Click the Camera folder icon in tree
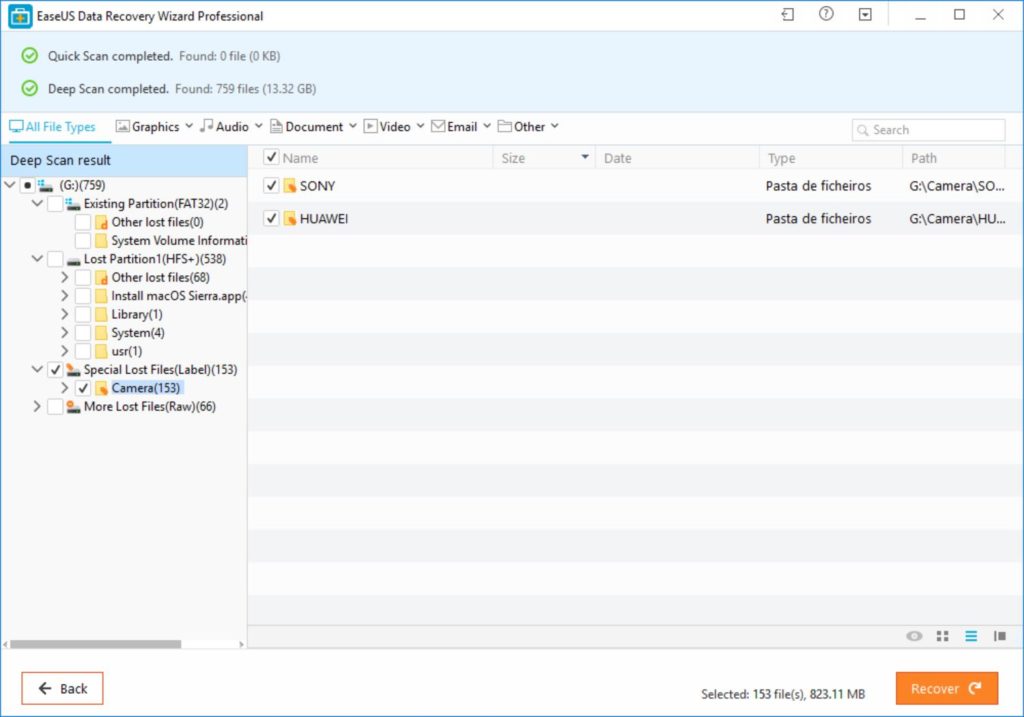Image resolution: width=1024 pixels, height=717 pixels. (x=101, y=389)
